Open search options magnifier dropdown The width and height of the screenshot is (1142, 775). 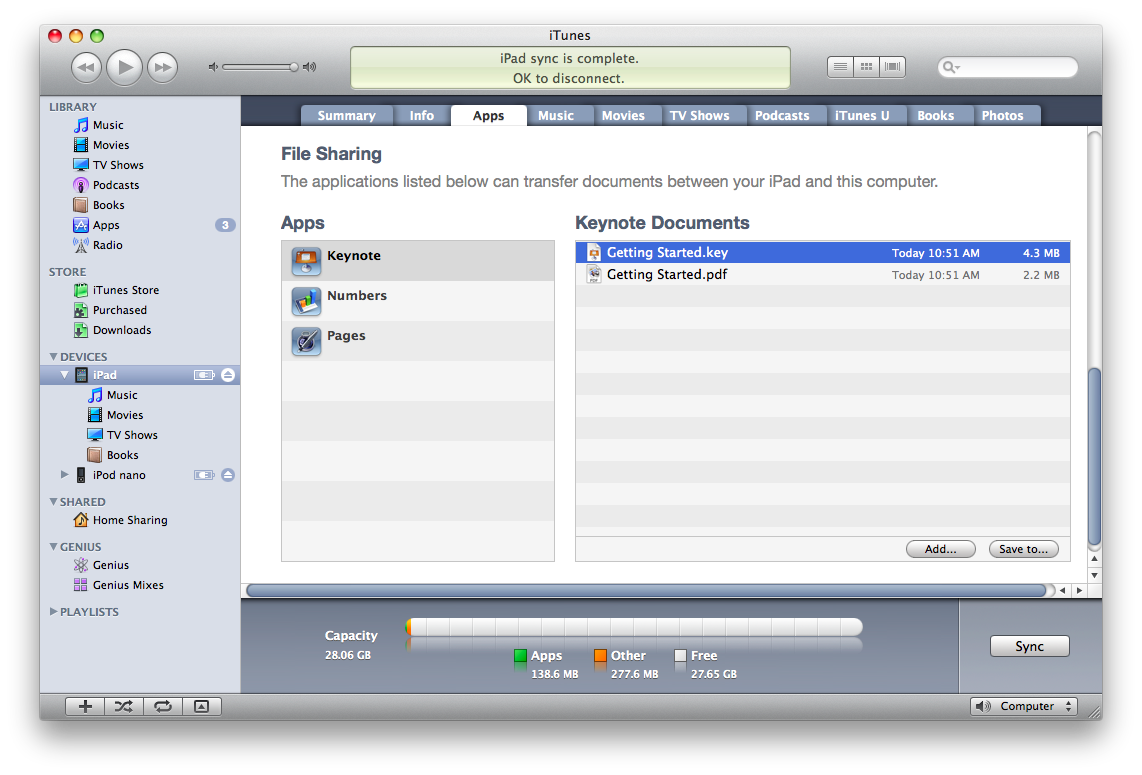950,67
